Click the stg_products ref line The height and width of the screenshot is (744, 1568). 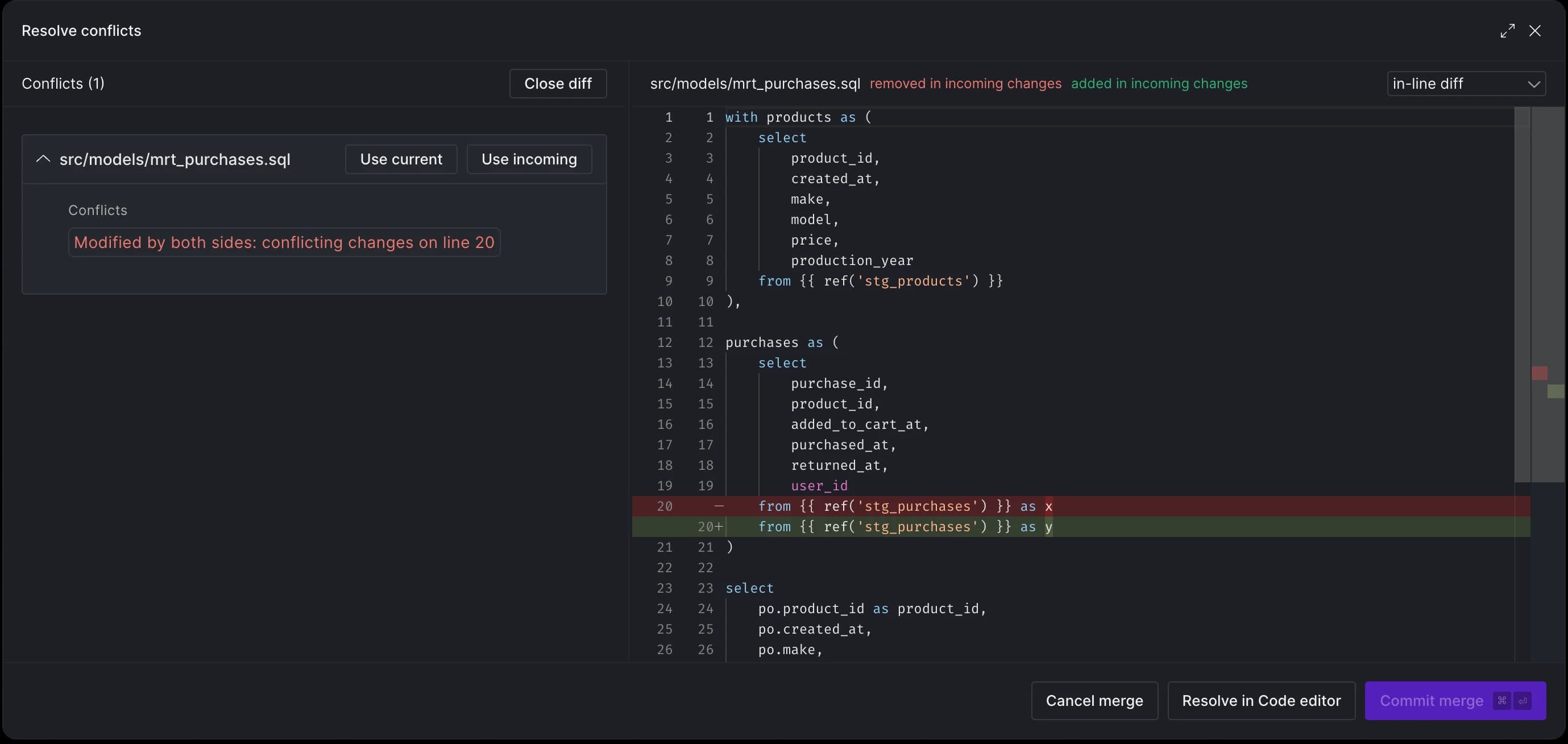coord(880,280)
